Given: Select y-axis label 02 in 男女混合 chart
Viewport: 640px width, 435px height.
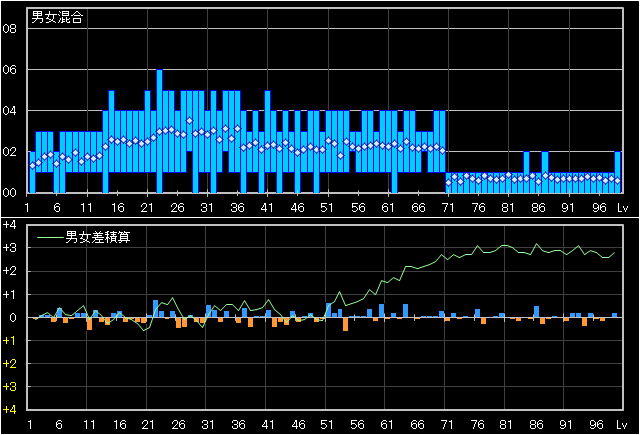Looking at the screenshot, I should tap(9, 151).
